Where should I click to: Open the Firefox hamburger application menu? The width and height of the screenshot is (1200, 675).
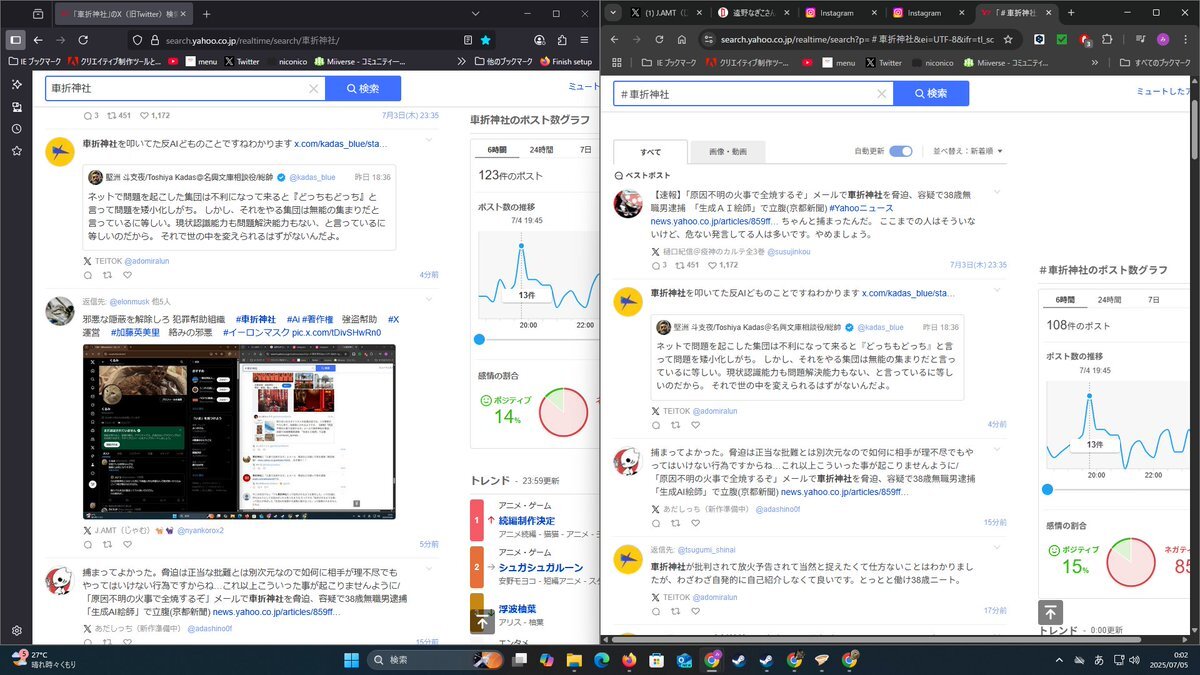(584, 40)
